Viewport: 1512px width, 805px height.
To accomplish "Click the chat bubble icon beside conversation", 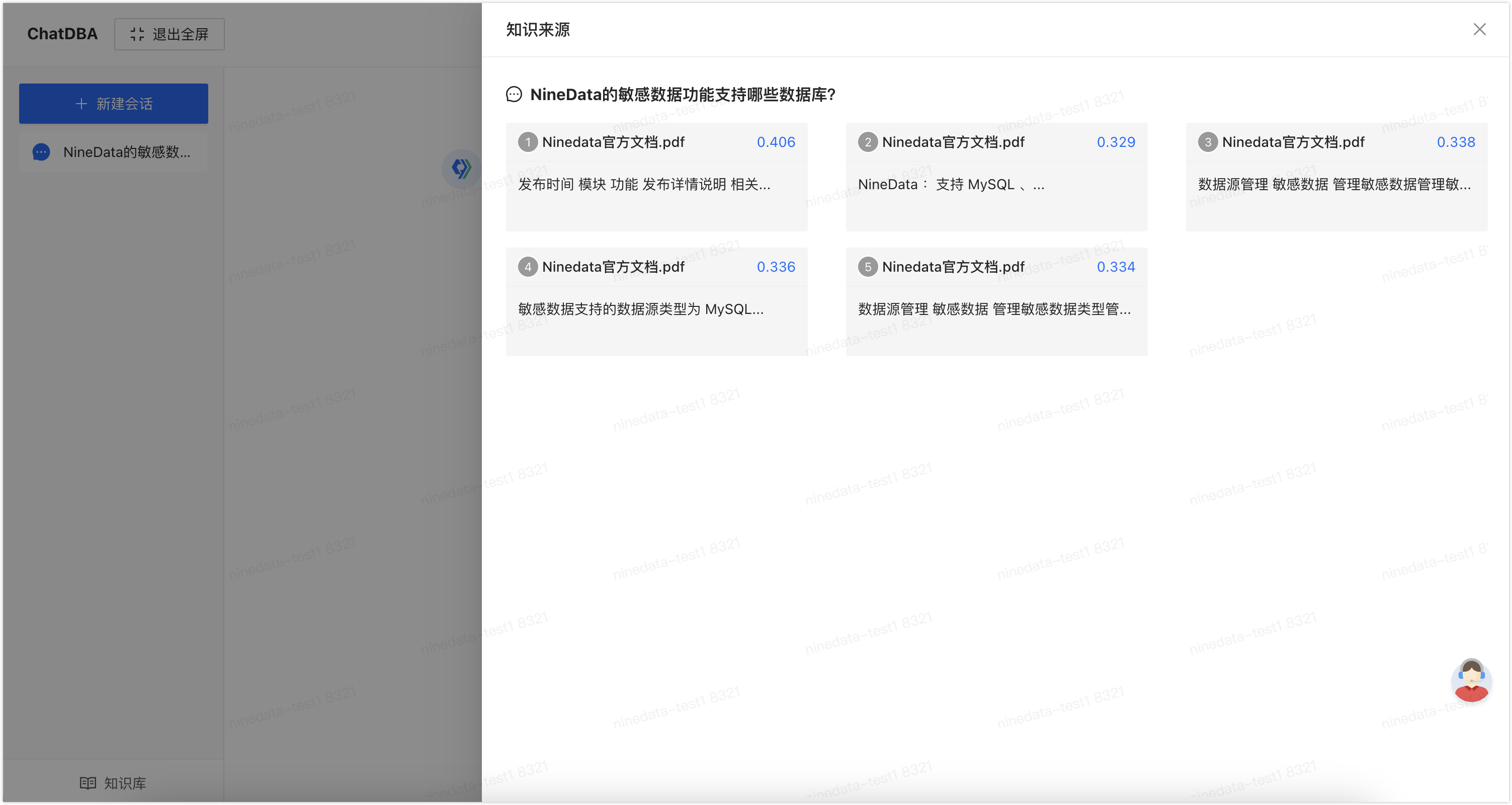I will 41,152.
